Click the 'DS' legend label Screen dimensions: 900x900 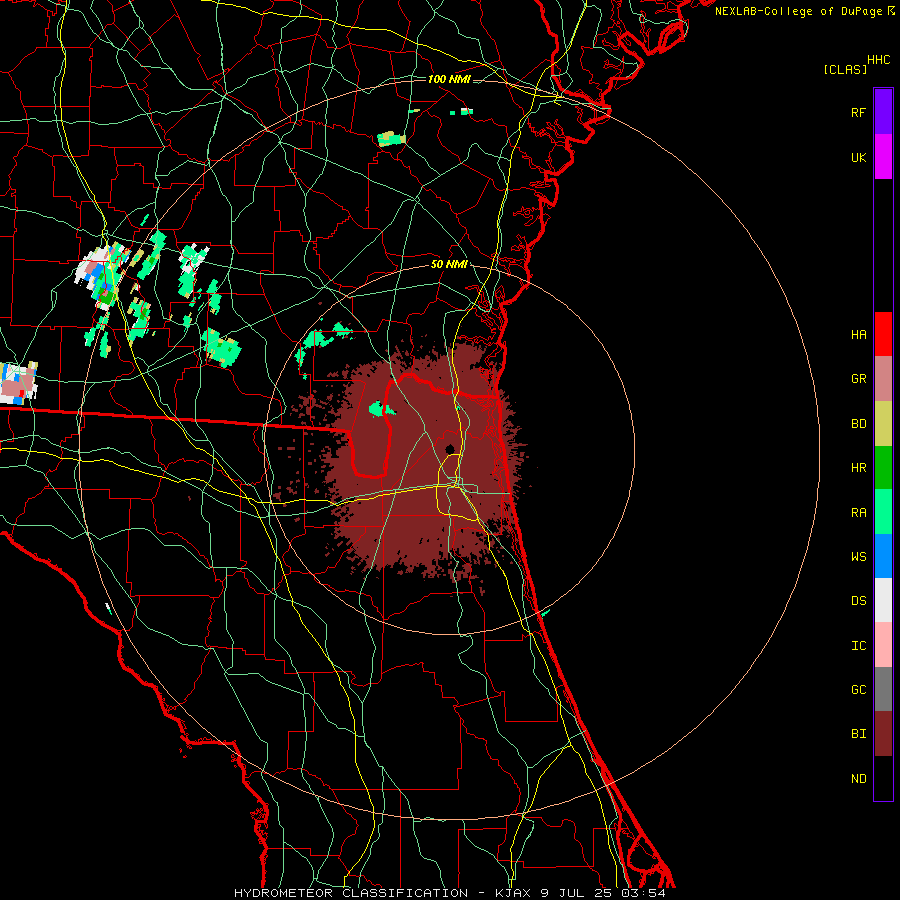tap(858, 601)
